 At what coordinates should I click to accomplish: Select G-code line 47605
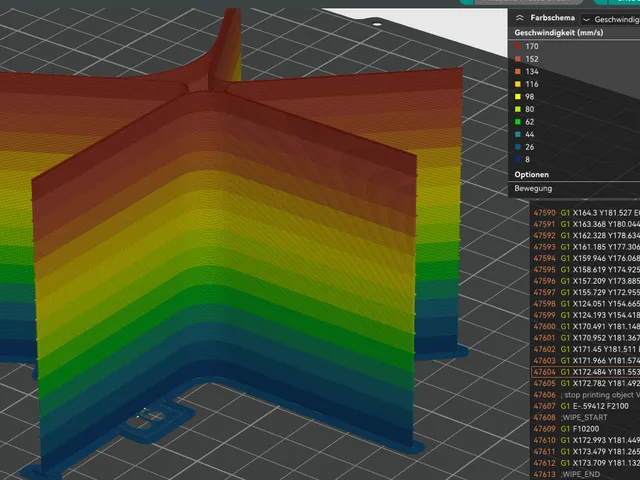[586, 383]
